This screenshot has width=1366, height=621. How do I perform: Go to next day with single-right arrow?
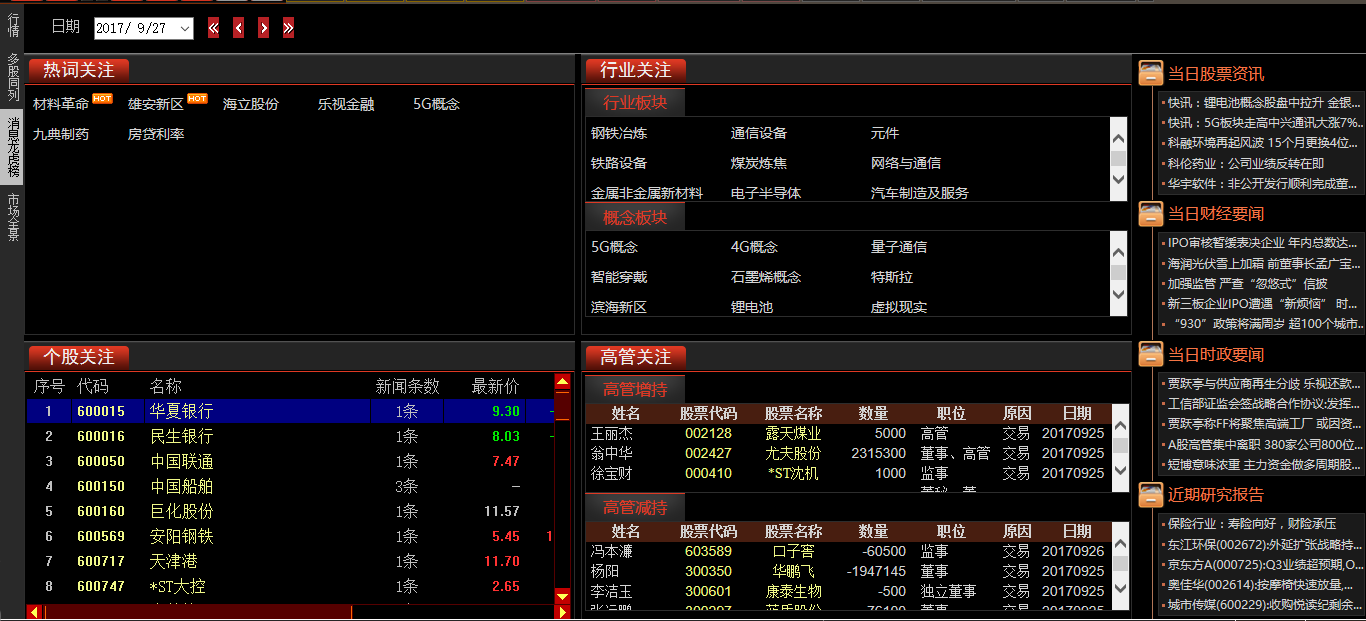(x=264, y=28)
